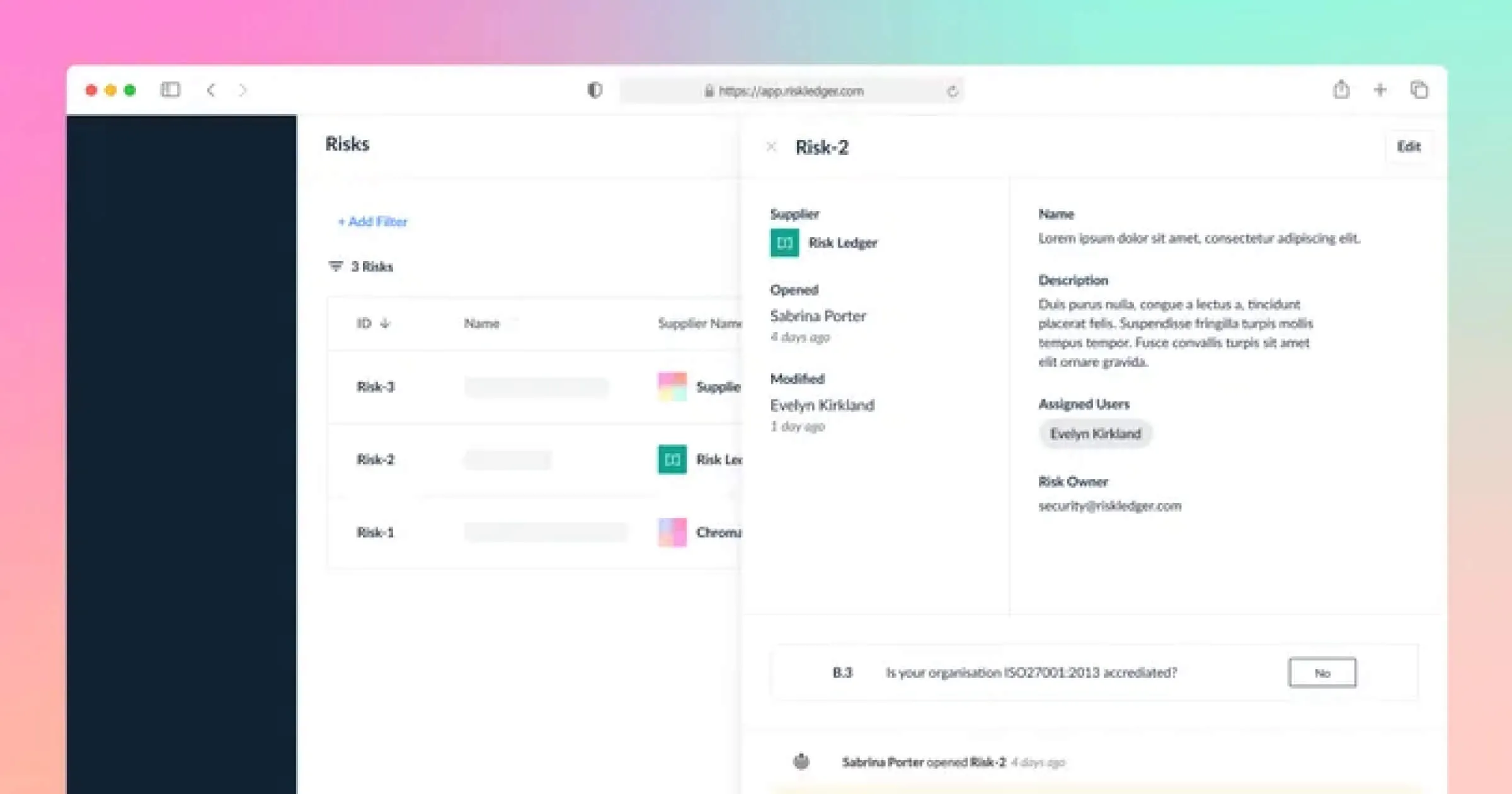Screen dimensions: 1512x794
Task: Switch to the Risks page heading
Action: [x=346, y=144]
